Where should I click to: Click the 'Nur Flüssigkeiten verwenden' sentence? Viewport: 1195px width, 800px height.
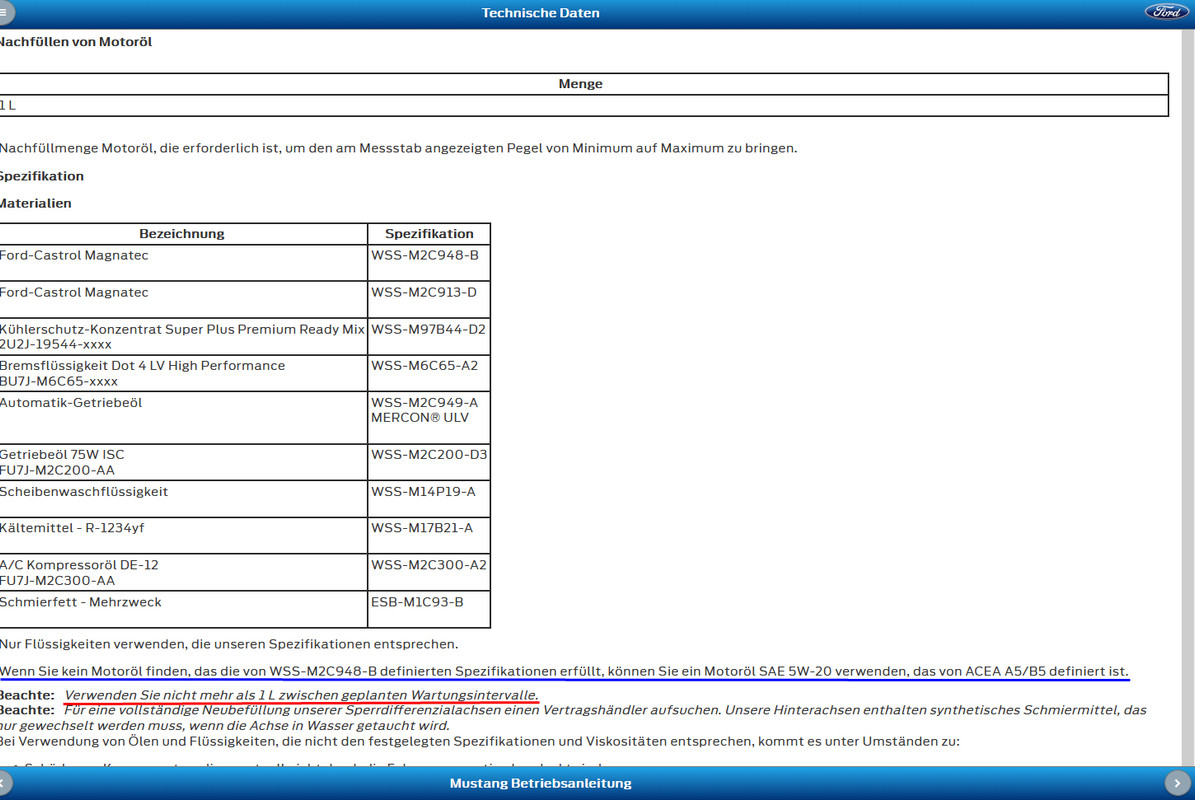[x=229, y=644]
